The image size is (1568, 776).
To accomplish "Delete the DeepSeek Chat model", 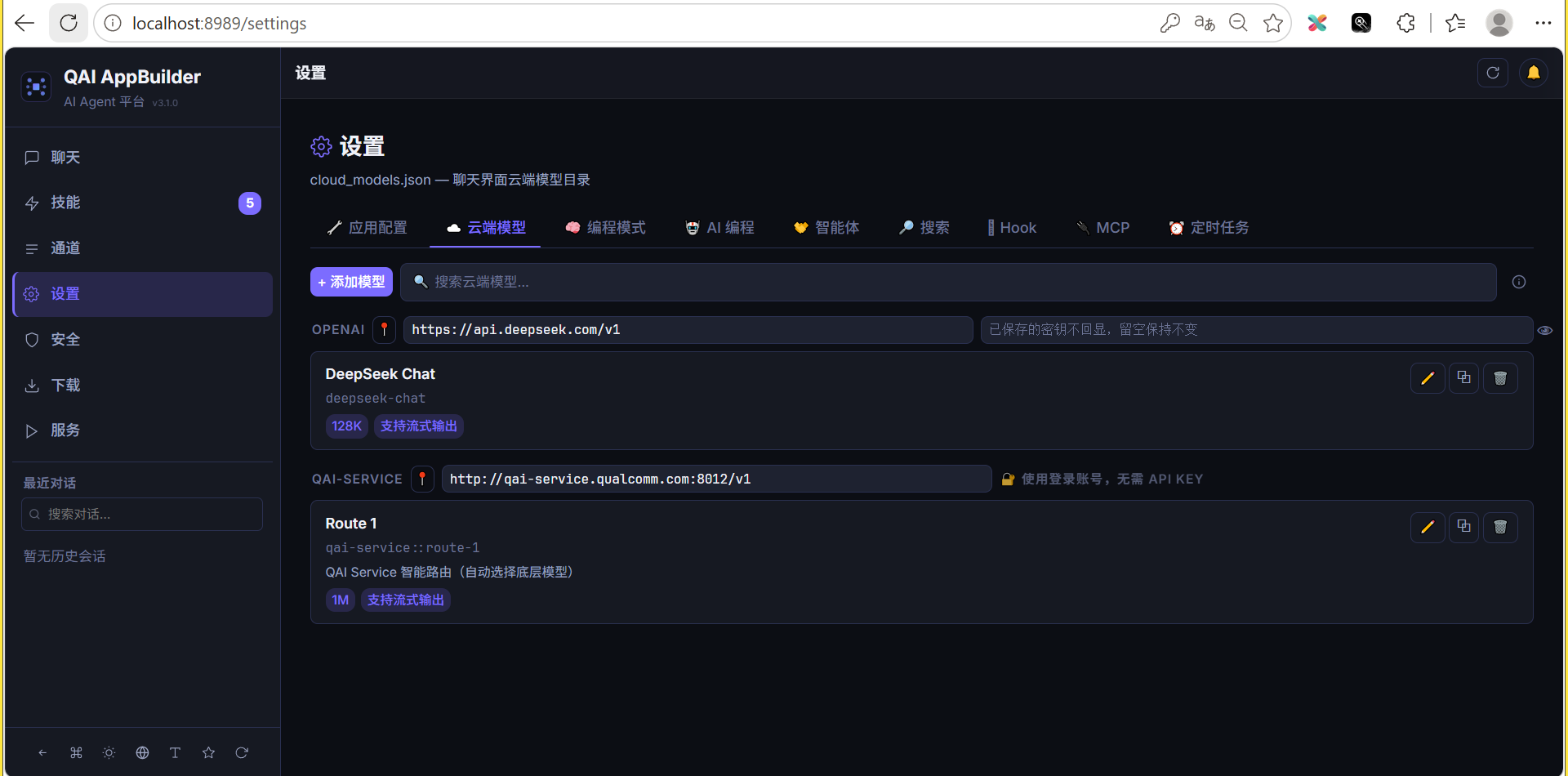I will coord(1500,378).
